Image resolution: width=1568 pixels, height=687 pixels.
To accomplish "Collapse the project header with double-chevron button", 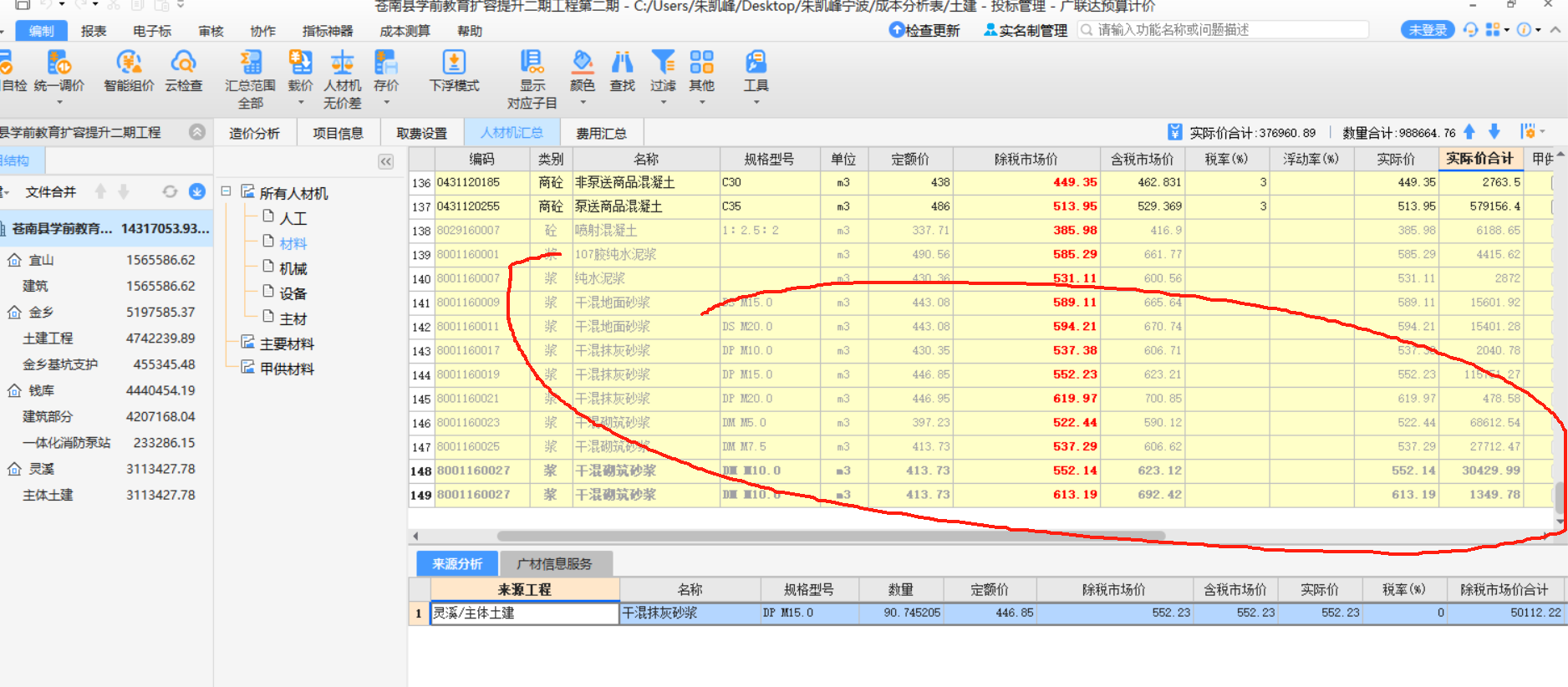I will click(197, 132).
